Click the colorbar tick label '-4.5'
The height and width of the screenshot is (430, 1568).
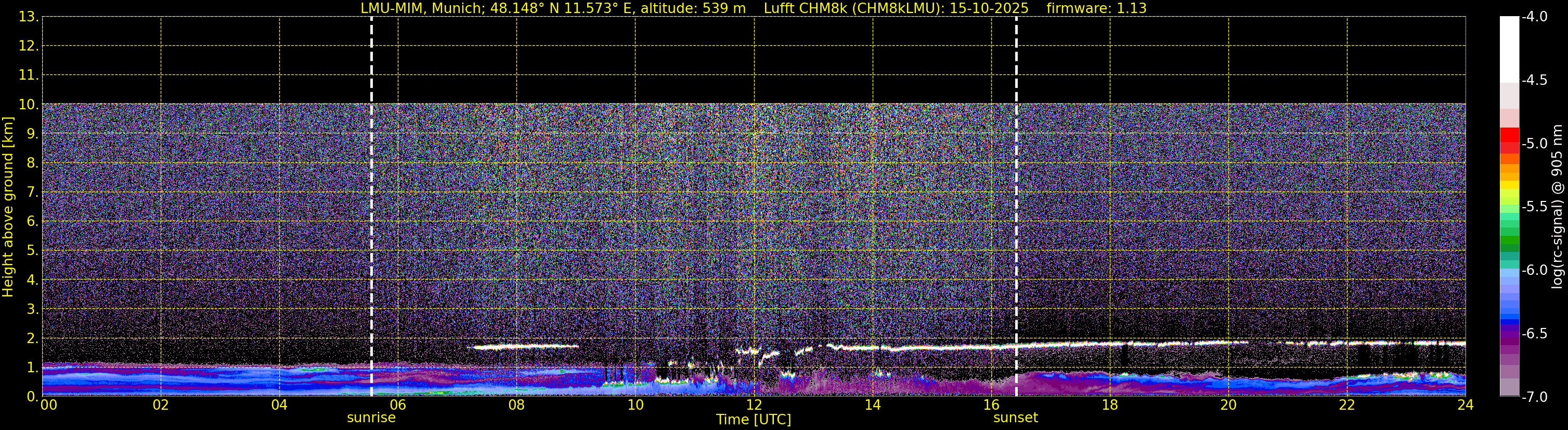point(1534,80)
